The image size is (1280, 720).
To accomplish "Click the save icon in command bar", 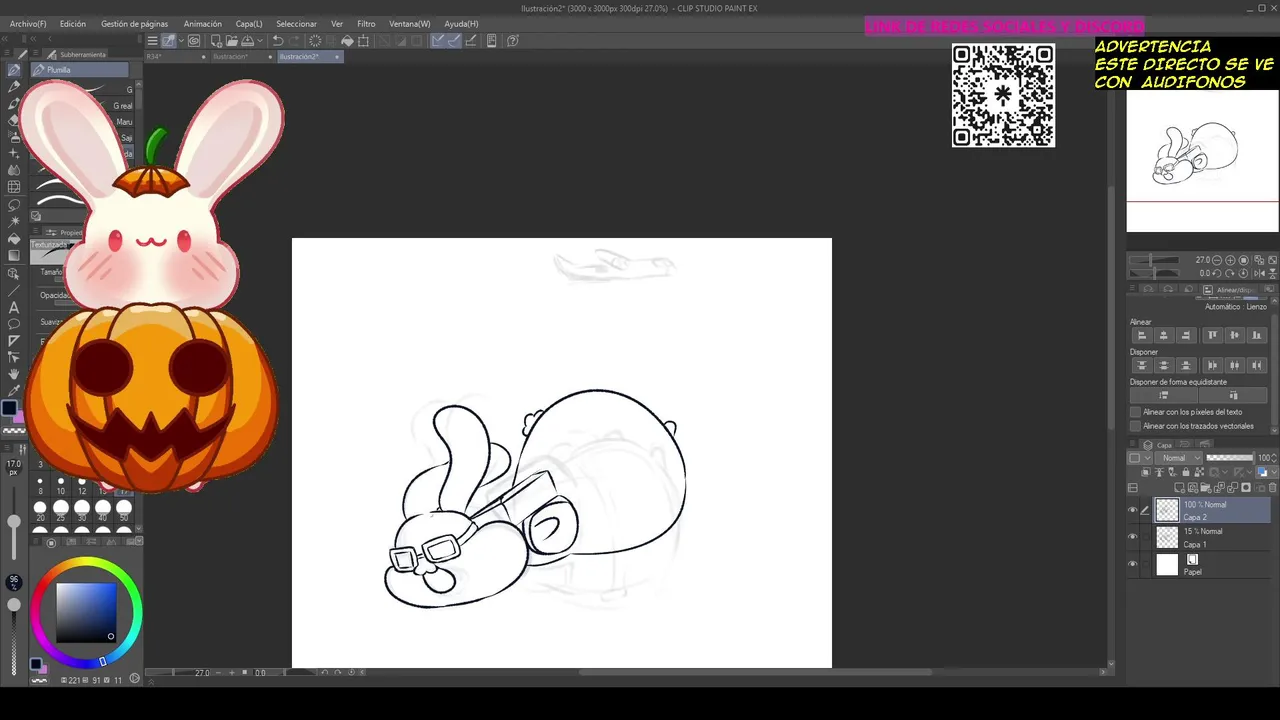I will coord(247,41).
